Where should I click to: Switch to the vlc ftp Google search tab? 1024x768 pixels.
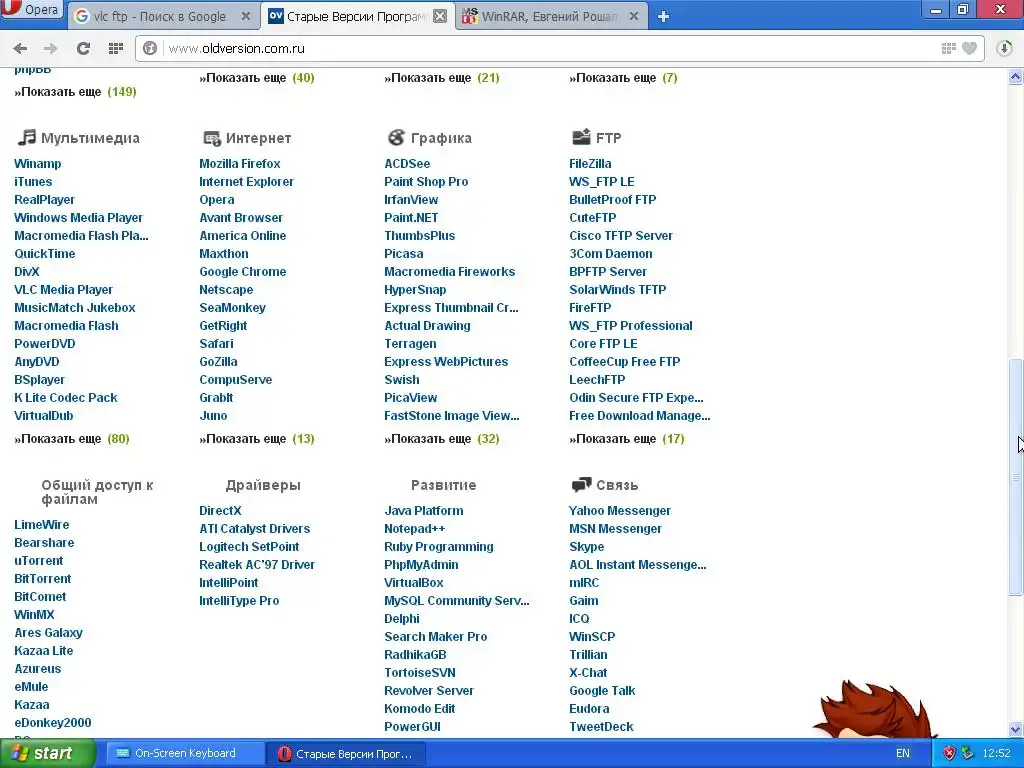(159, 16)
